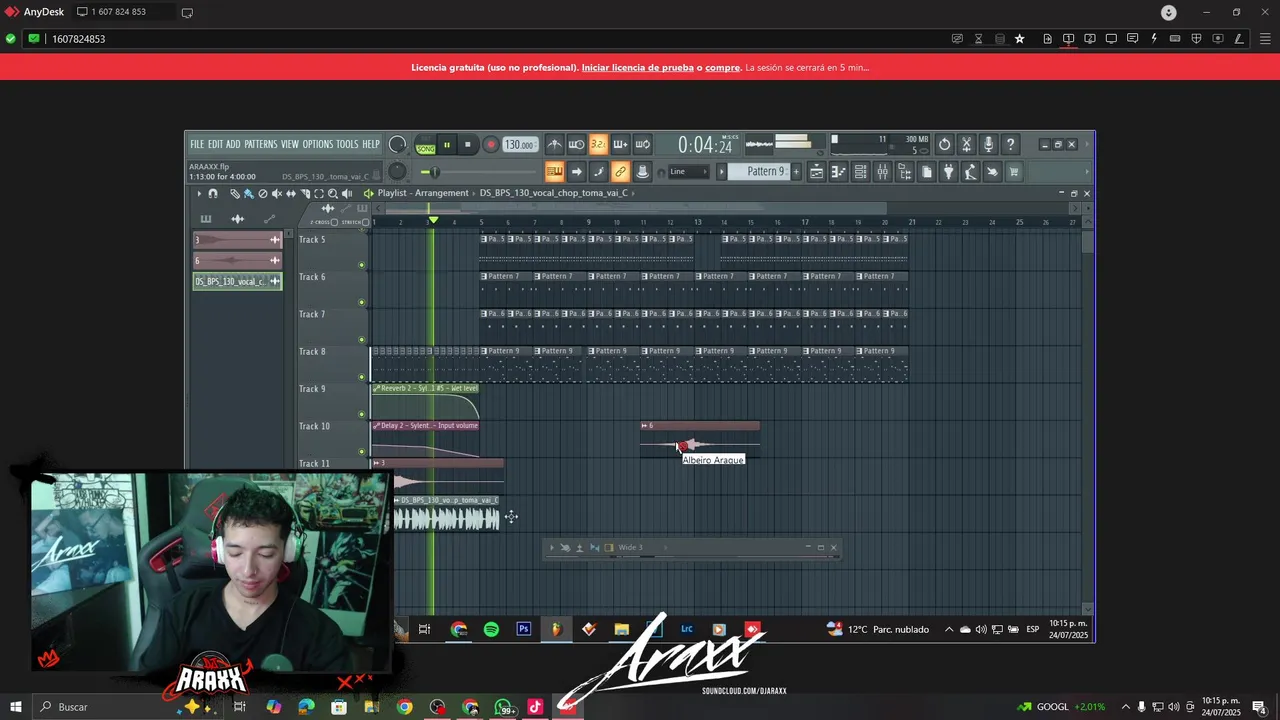
Task: Open the OPTIONS menu
Action: tap(318, 144)
